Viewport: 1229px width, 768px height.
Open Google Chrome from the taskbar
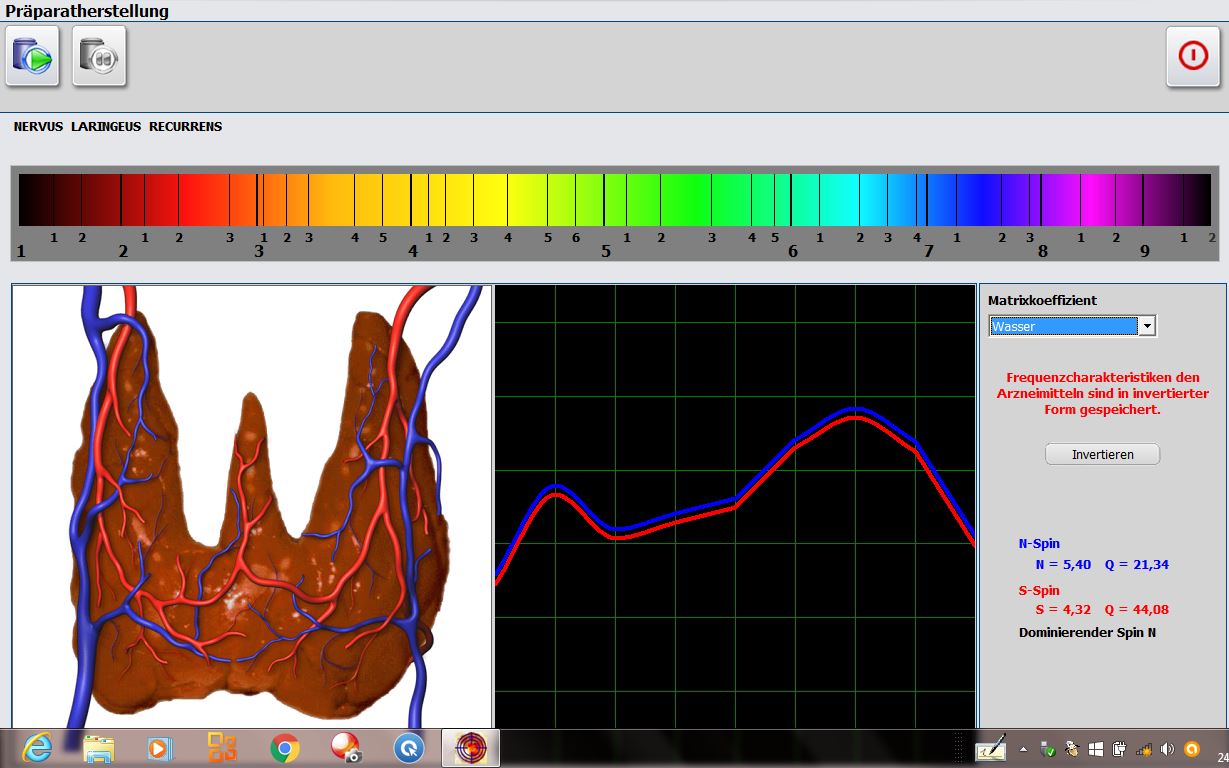point(285,748)
